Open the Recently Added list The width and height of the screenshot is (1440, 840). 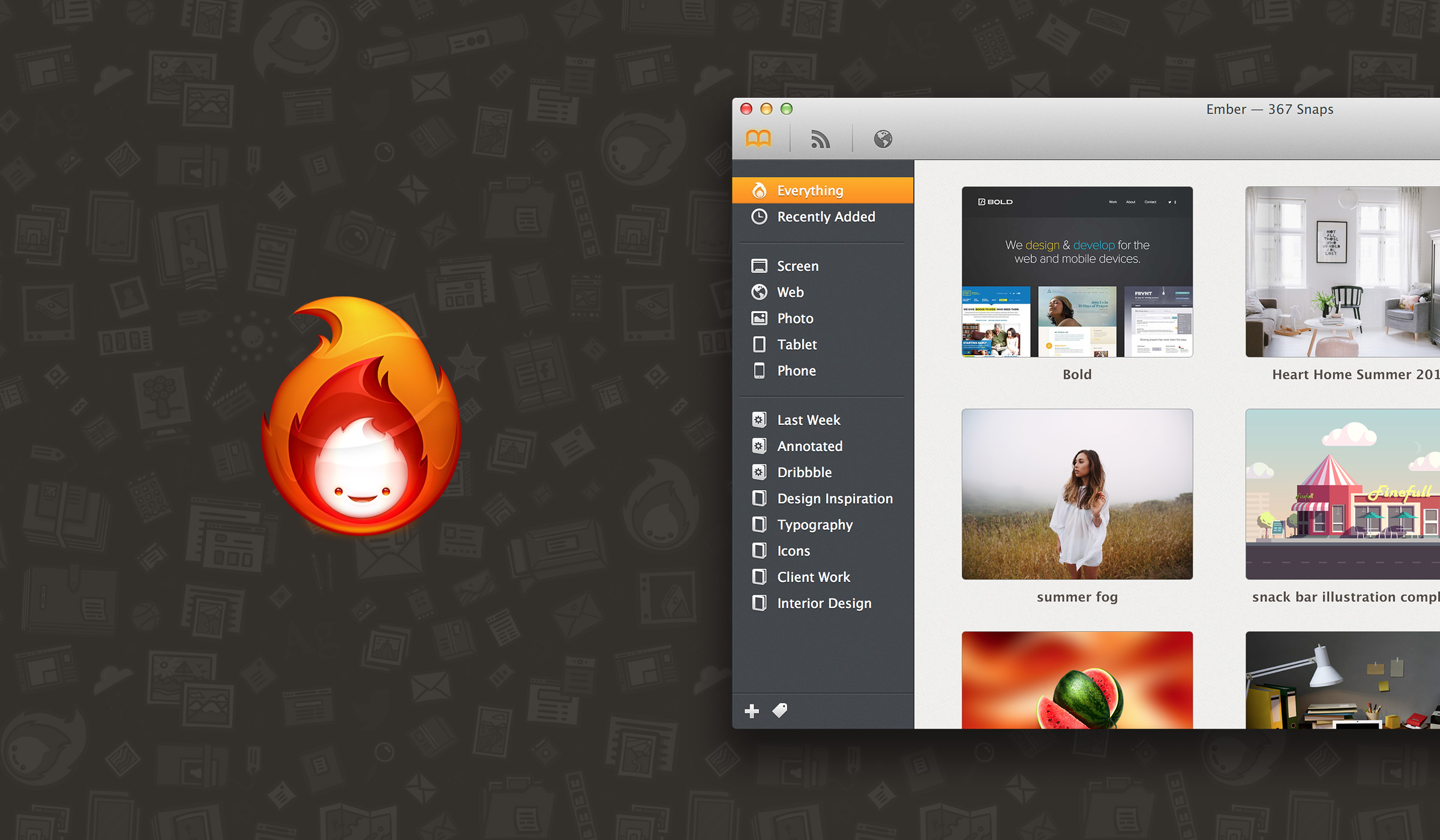(826, 217)
